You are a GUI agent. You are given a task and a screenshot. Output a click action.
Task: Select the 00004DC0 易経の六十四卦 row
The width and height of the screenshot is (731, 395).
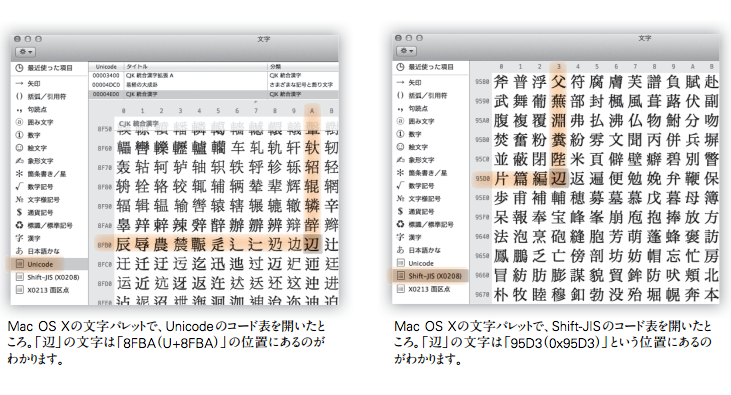(x=214, y=84)
